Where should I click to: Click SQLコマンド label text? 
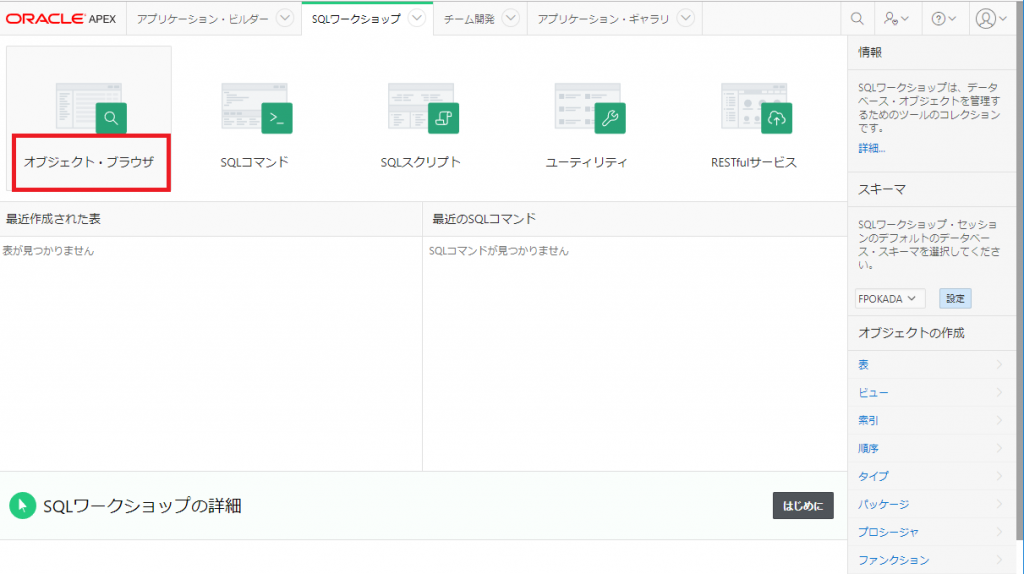(x=254, y=162)
